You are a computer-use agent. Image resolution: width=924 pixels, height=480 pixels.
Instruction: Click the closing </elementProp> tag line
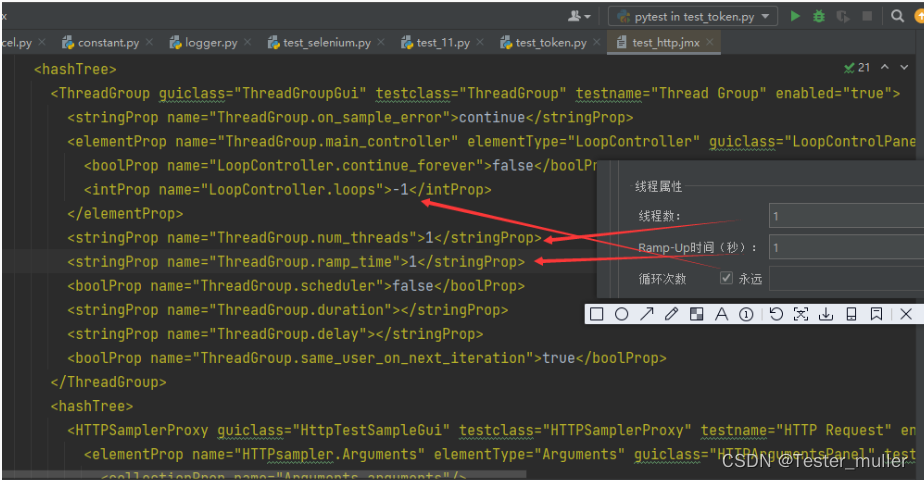click(x=125, y=214)
